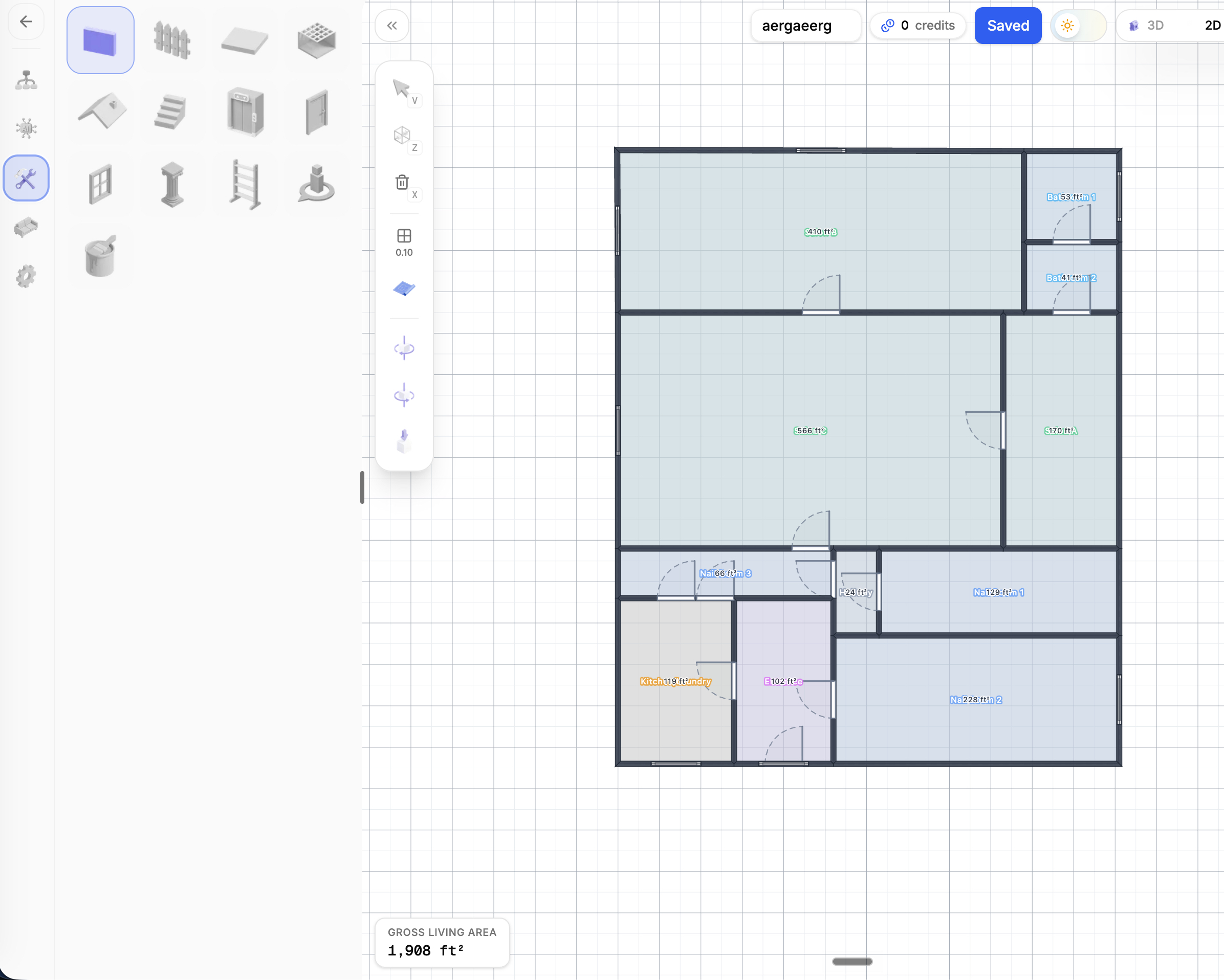This screenshot has width=1224, height=980.
Task: Select the Door tool
Action: click(x=317, y=112)
